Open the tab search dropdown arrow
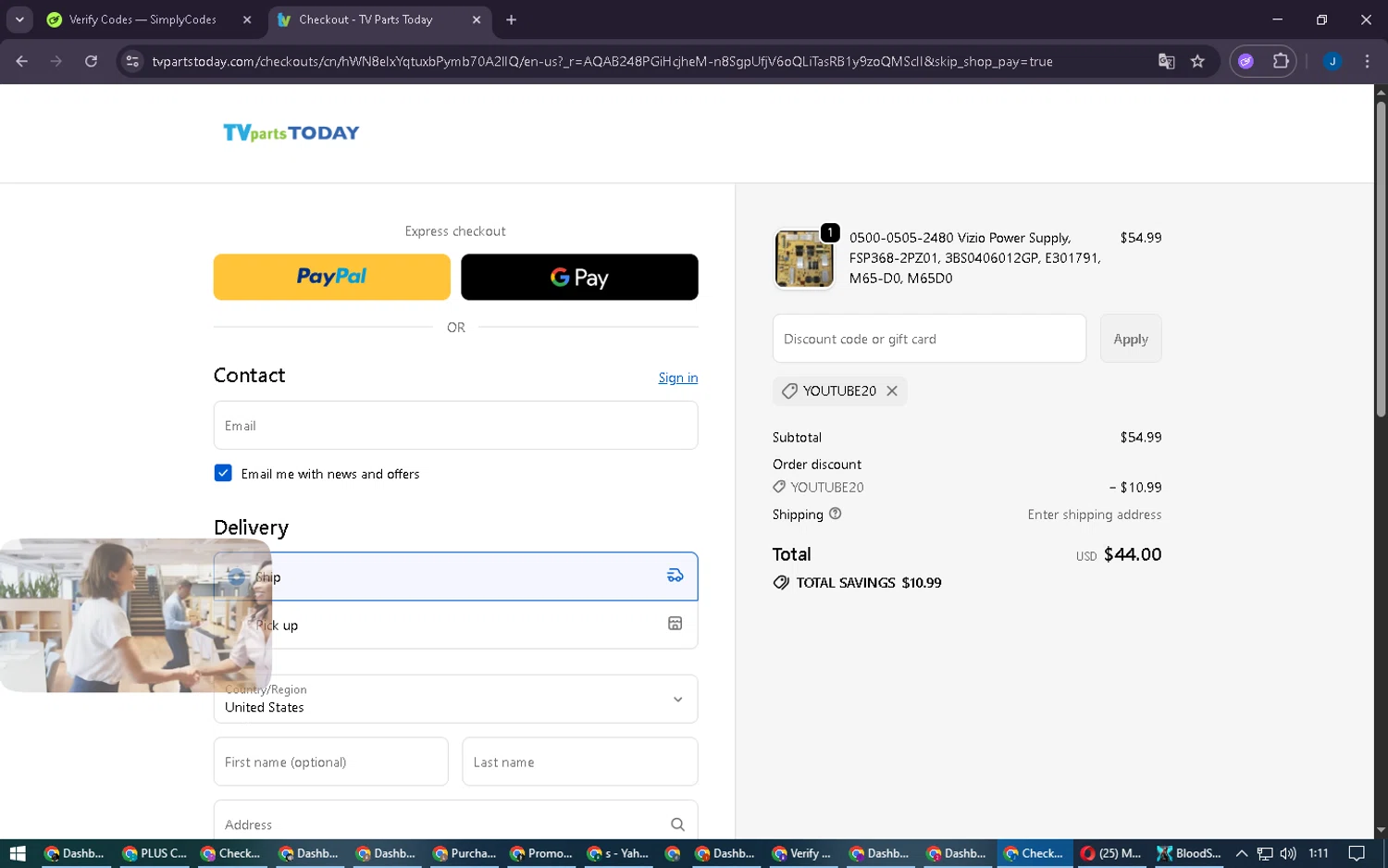This screenshot has width=1388, height=868. [x=19, y=19]
